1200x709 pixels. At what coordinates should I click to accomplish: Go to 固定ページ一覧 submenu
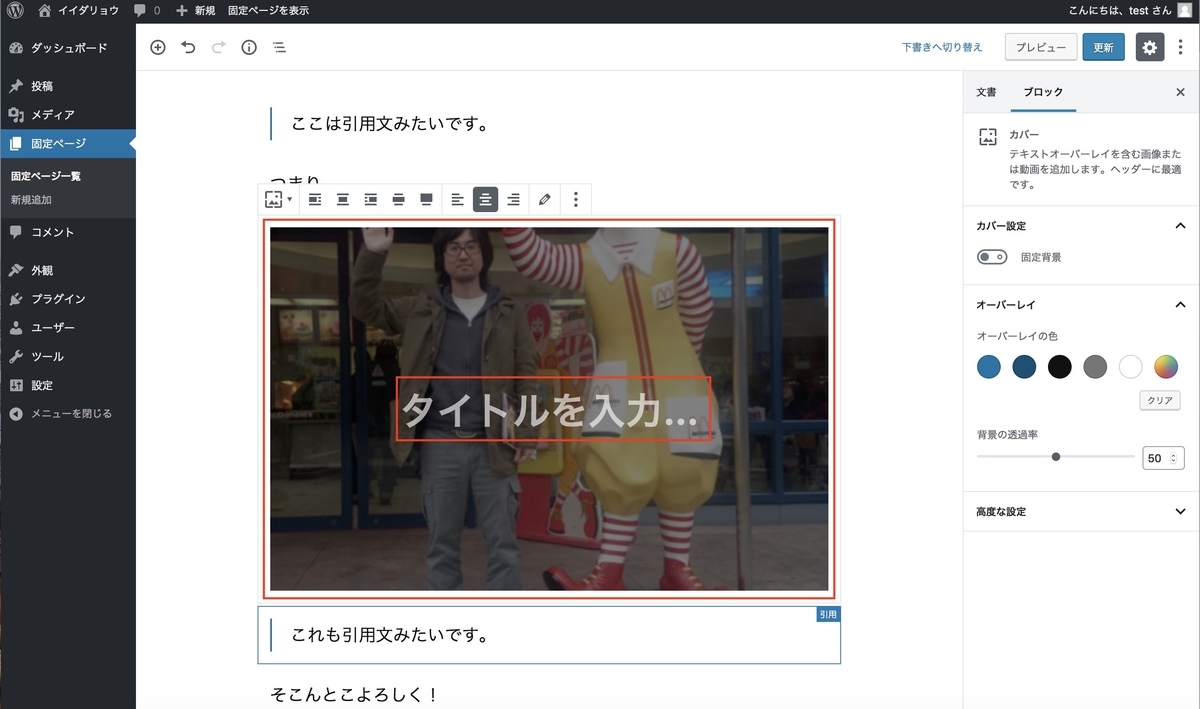(46, 176)
